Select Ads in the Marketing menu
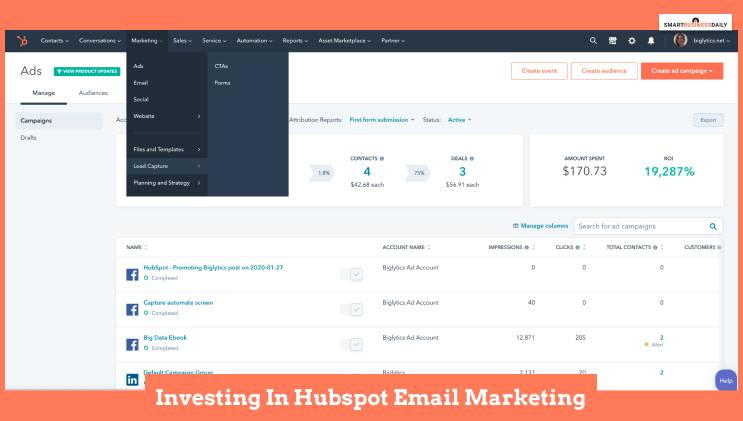The image size is (743, 421). tap(138, 66)
